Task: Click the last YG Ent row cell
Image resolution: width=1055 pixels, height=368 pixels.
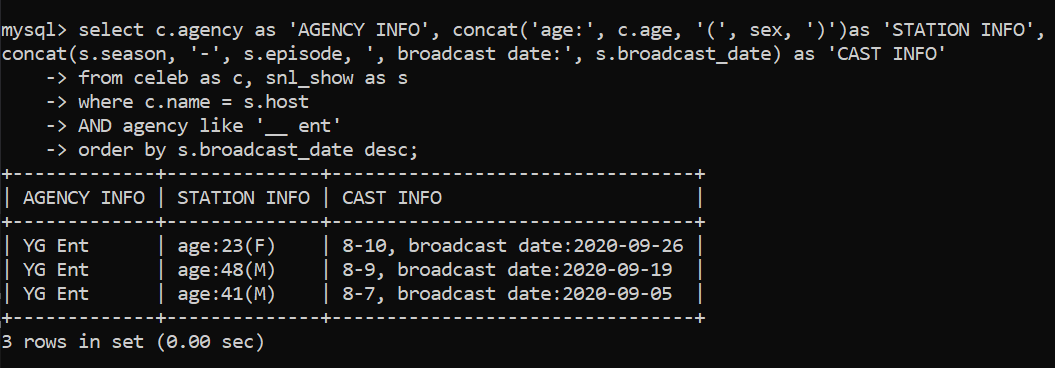Action: click(56, 295)
